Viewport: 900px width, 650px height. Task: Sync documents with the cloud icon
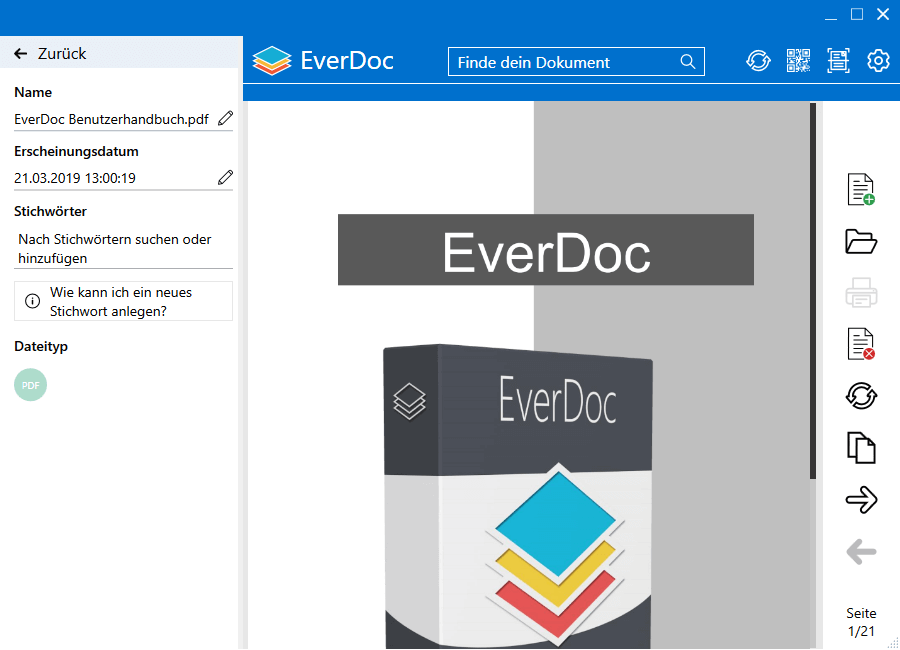click(758, 61)
